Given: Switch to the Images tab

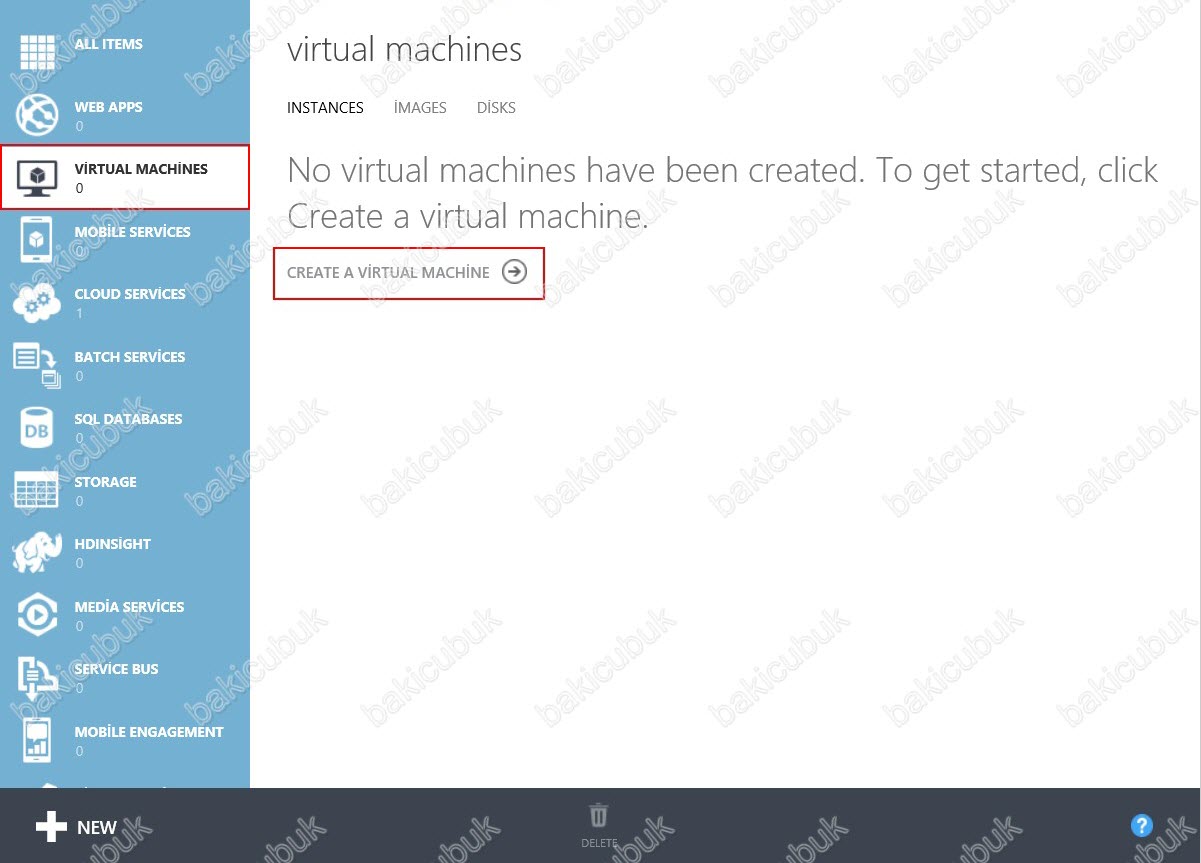Looking at the screenshot, I should click(x=420, y=108).
